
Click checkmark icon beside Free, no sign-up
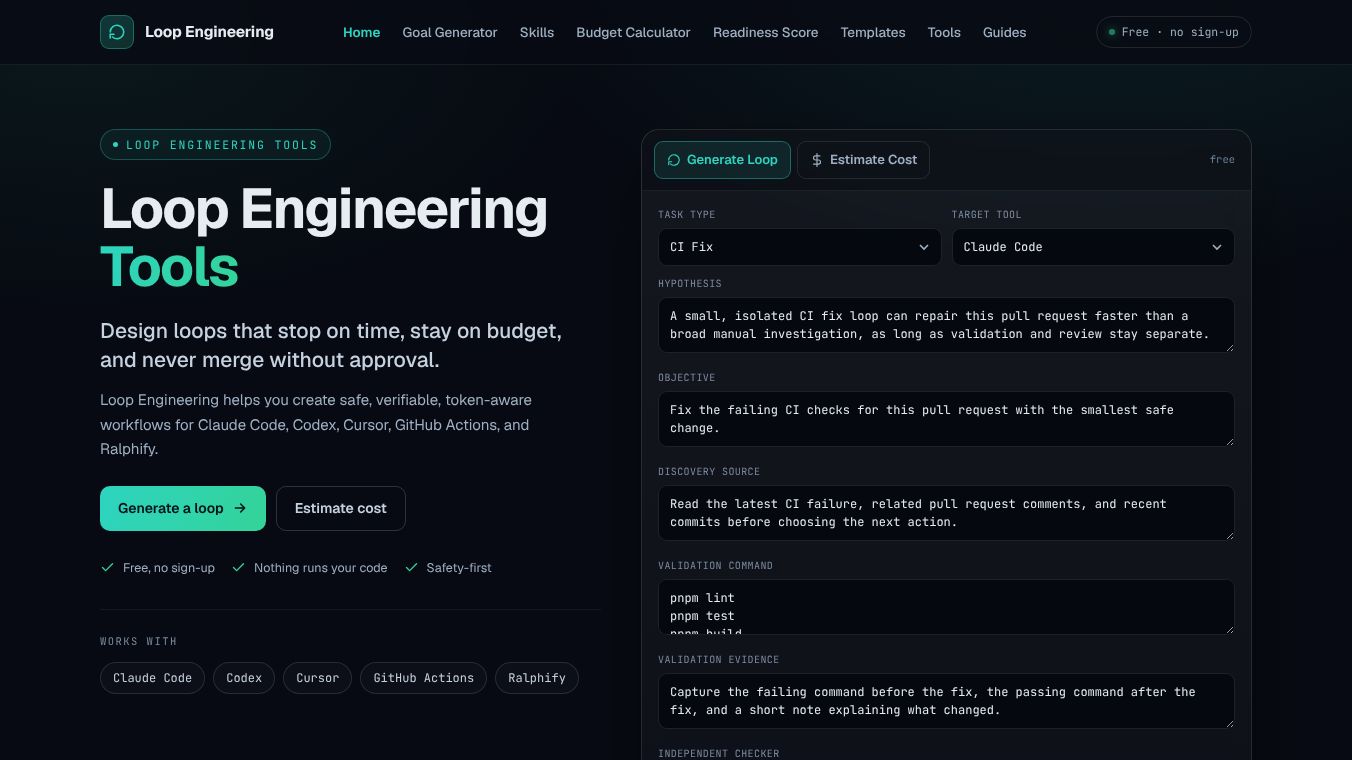tap(107, 567)
